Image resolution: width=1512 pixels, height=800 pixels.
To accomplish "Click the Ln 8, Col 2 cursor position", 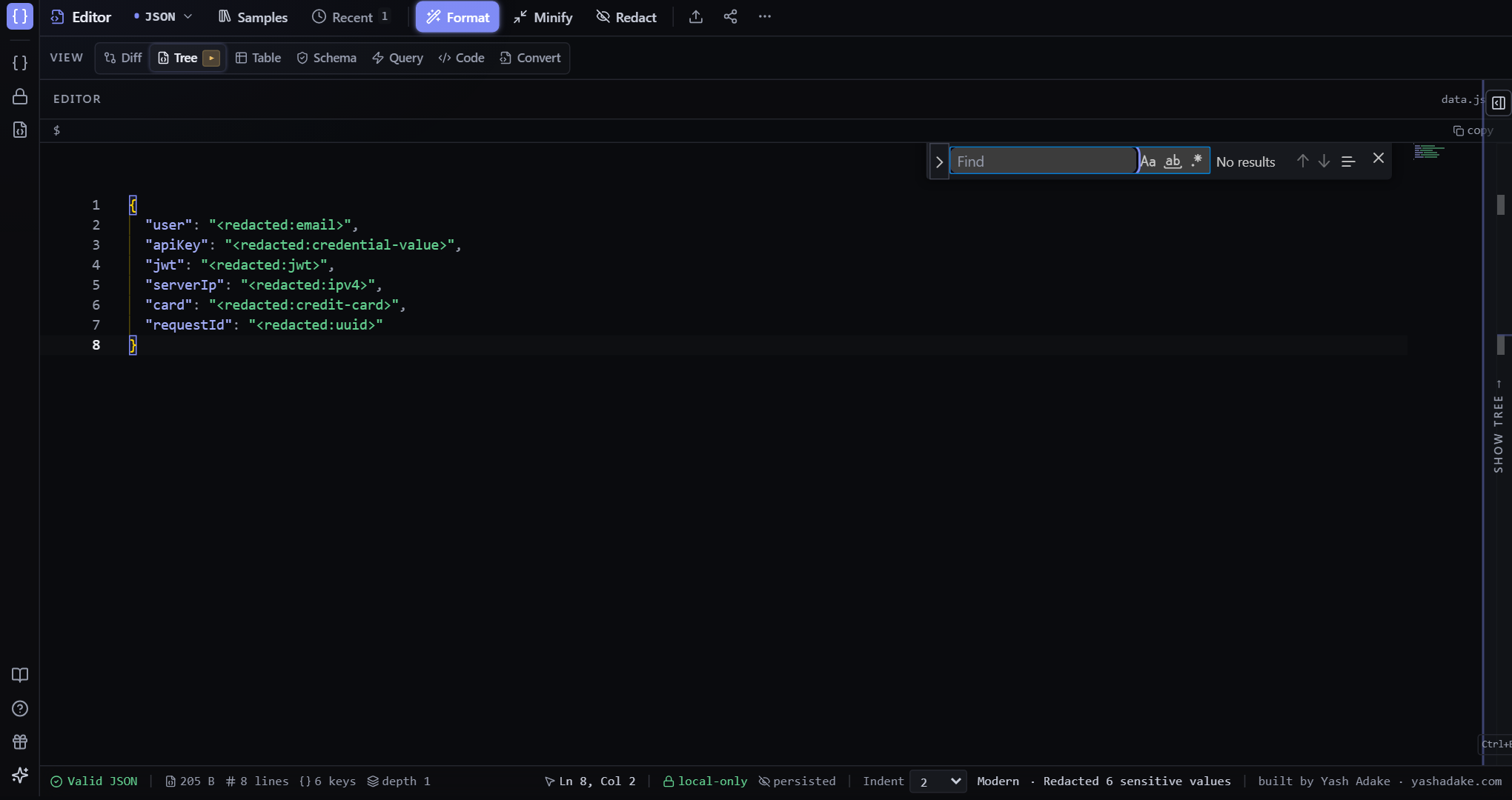I will 590,781.
